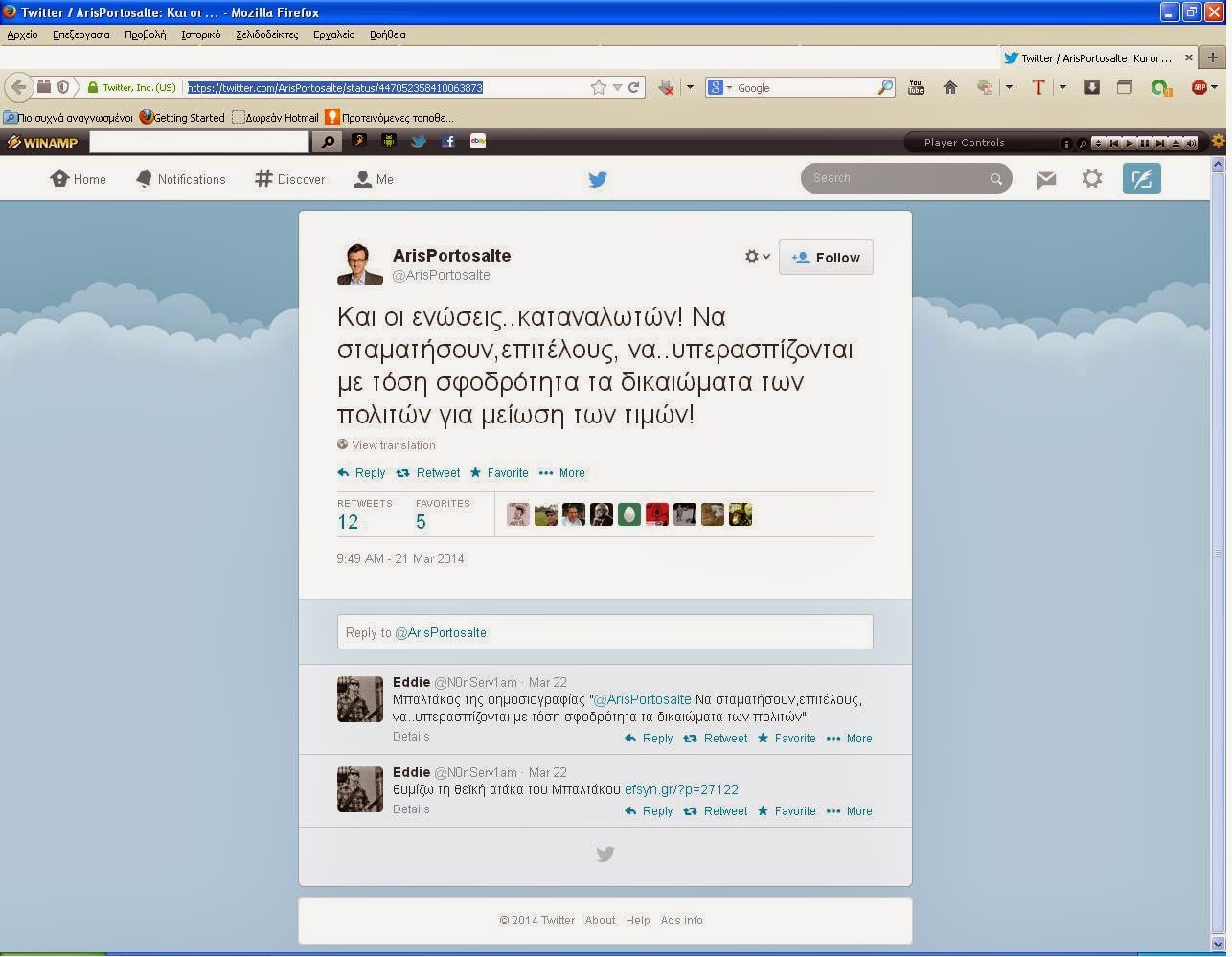Screen dimensions: 1232x957
Task: Open efsyn.gr/?p=27122 link in reply
Action: (681, 789)
